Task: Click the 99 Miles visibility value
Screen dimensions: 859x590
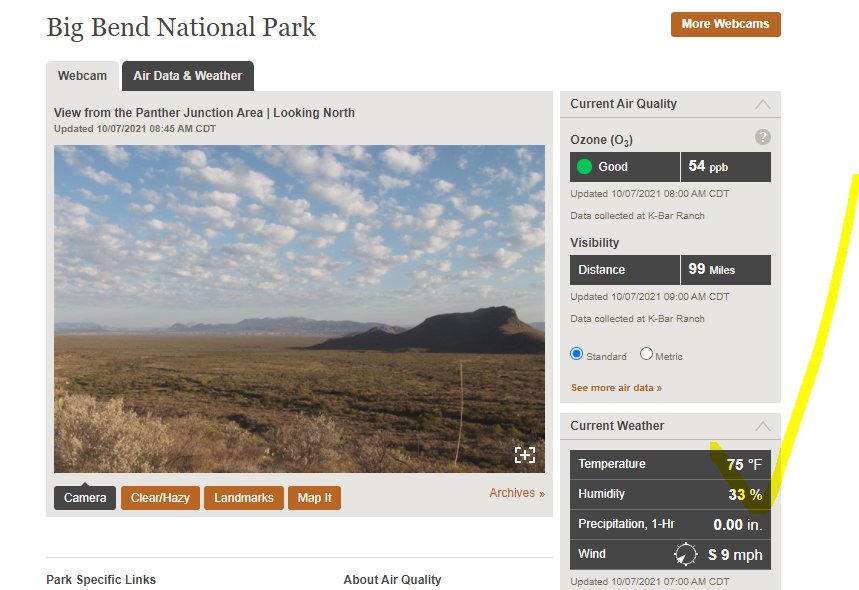Action: pos(725,270)
